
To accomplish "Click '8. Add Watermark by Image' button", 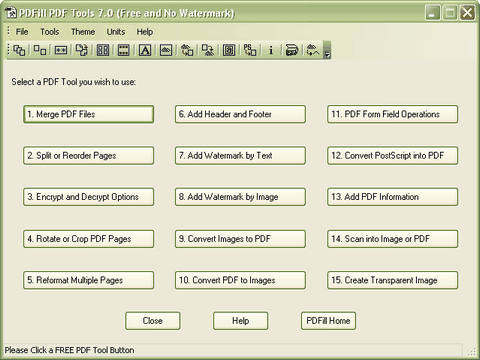I will (240, 197).
